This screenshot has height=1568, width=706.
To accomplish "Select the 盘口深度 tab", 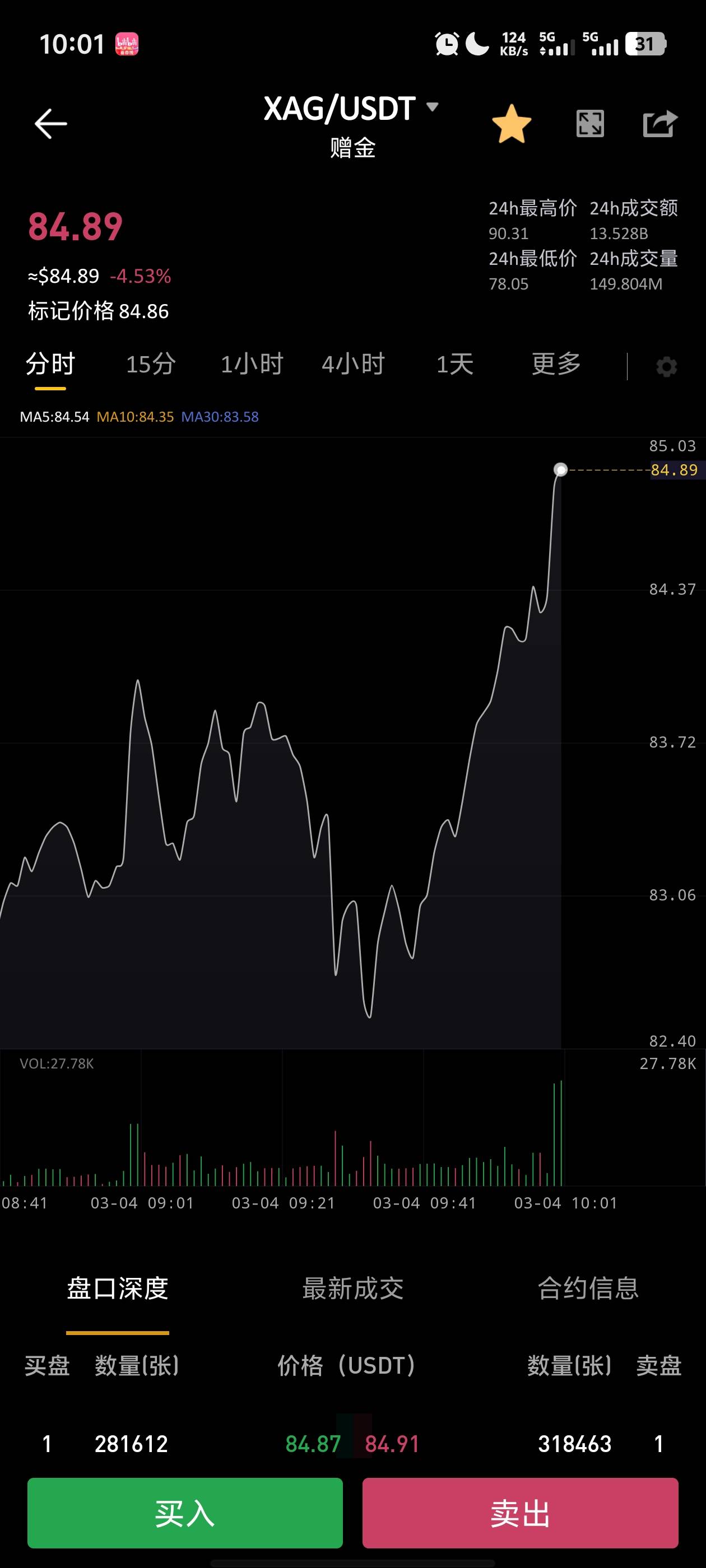I will click(118, 1288).
